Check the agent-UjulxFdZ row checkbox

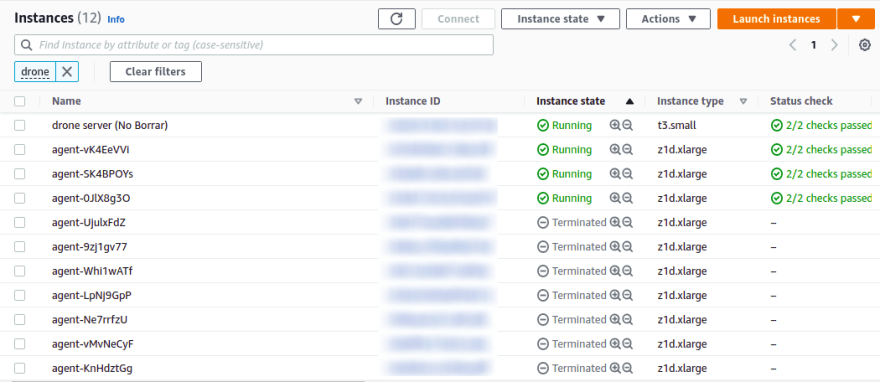pos(20,223)
